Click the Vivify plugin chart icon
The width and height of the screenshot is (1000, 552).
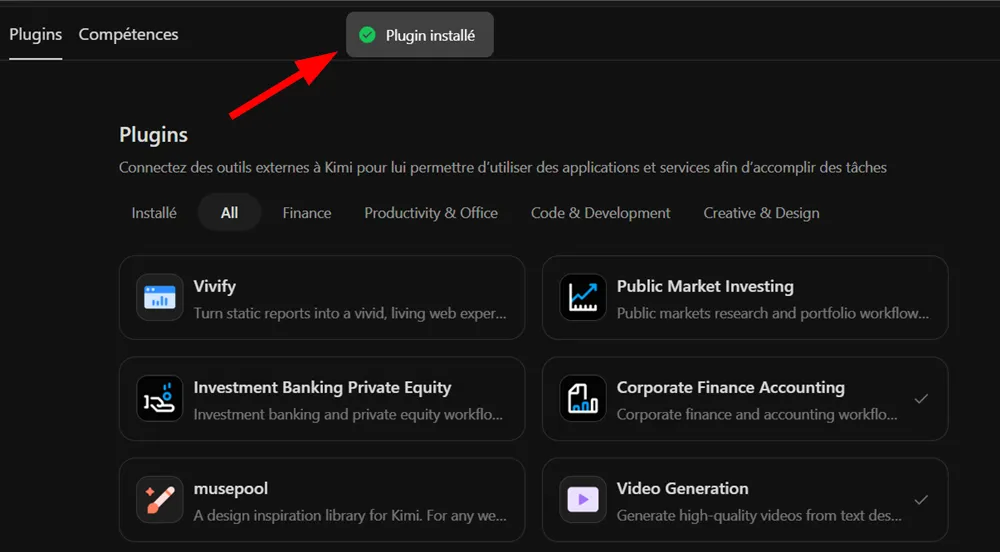pos(159,297)
